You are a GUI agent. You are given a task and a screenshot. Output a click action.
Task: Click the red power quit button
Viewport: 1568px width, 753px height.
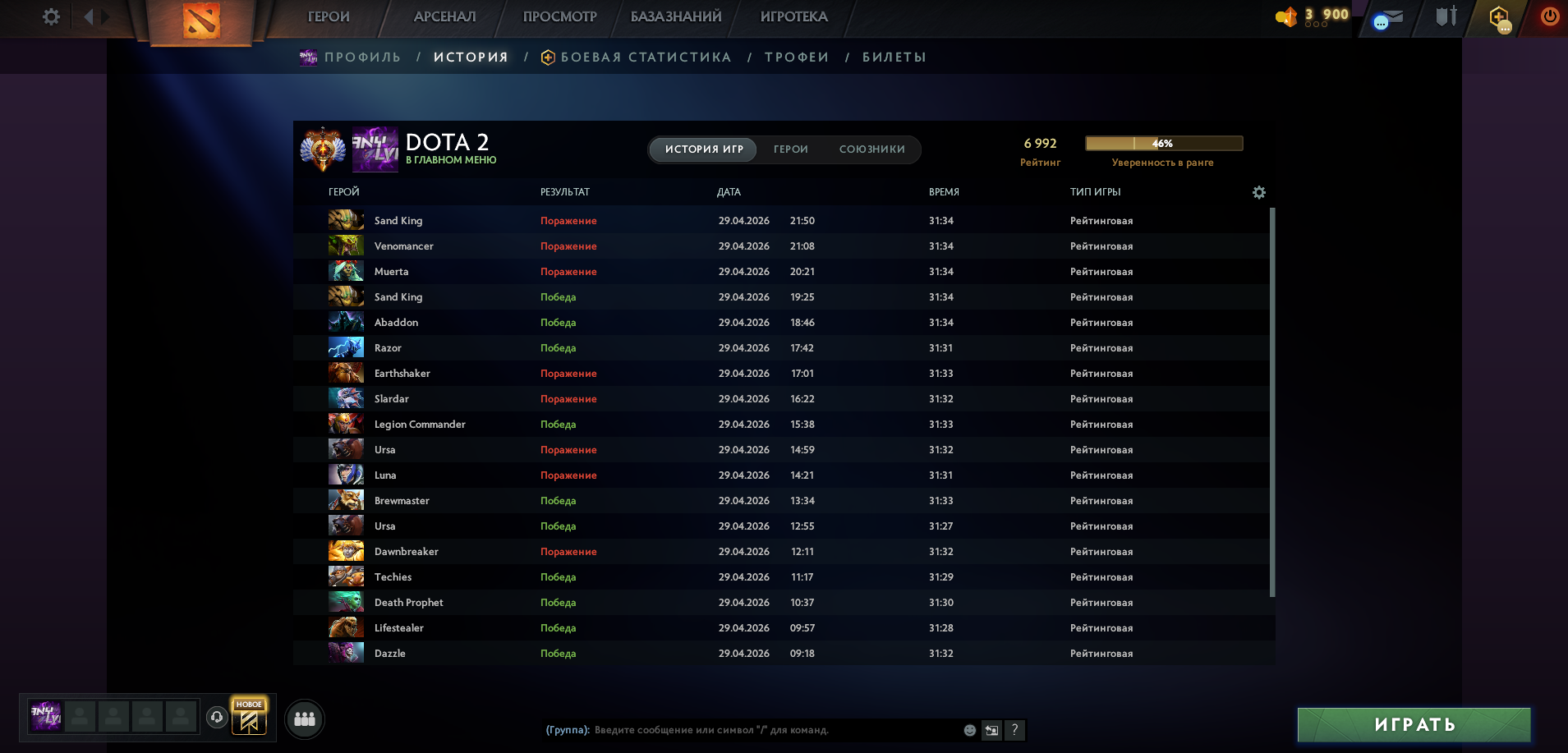1550,16
